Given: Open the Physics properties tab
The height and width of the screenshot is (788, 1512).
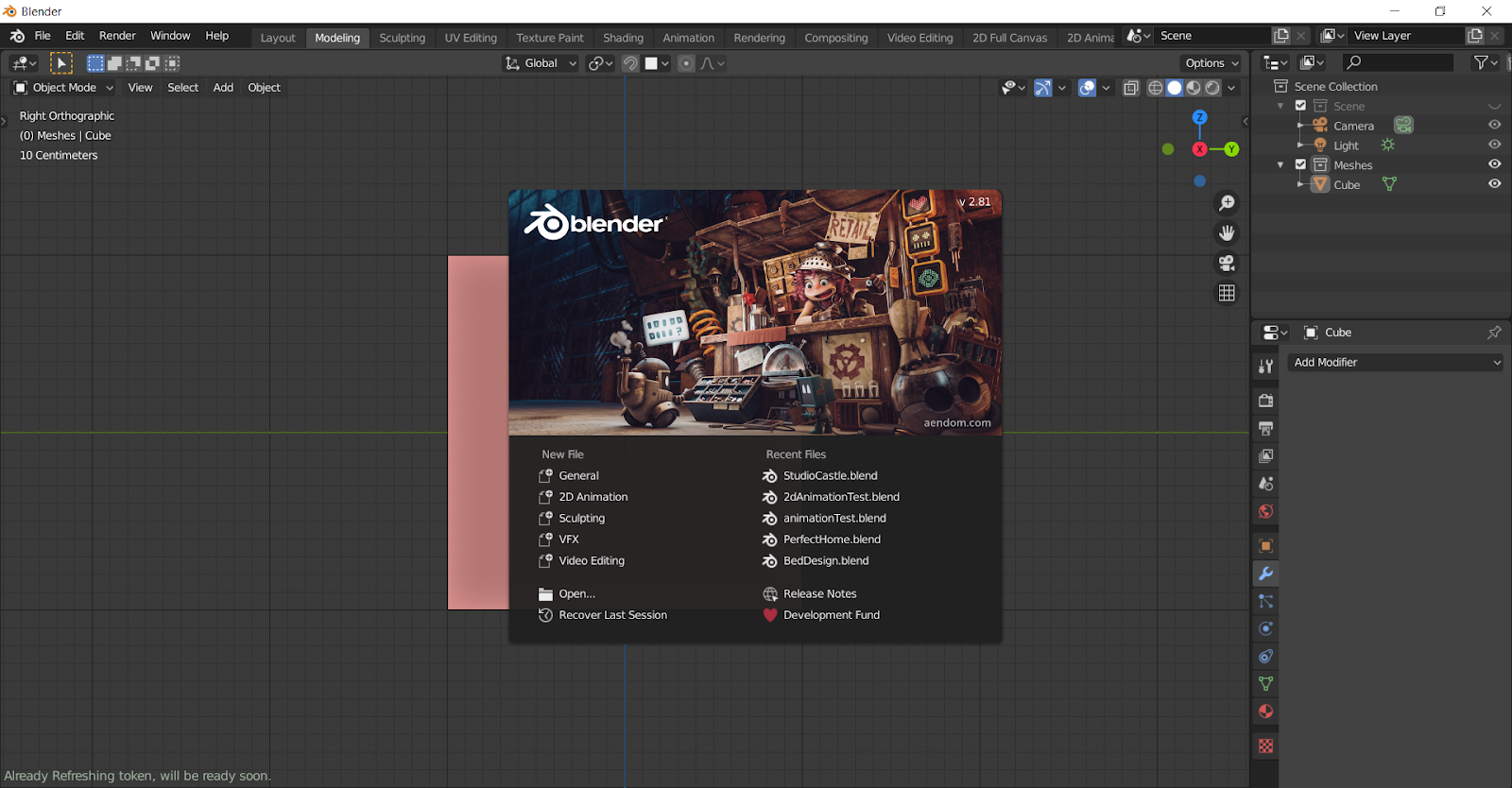Looking at the screenshot, I should [x=1265, y=628].
